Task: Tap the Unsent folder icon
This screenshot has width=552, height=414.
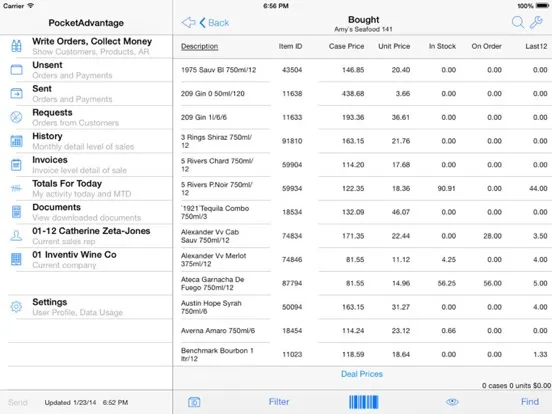Action: pyautogui.click(x=16, y=70)
